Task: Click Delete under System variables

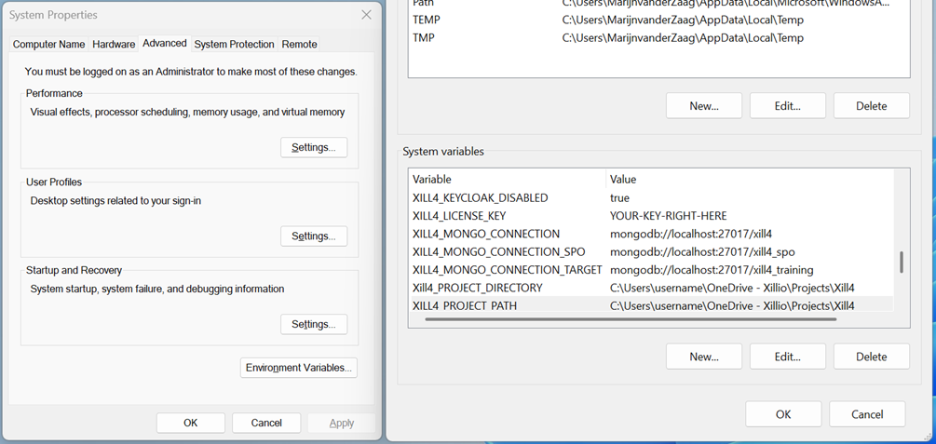Action: 871,356
